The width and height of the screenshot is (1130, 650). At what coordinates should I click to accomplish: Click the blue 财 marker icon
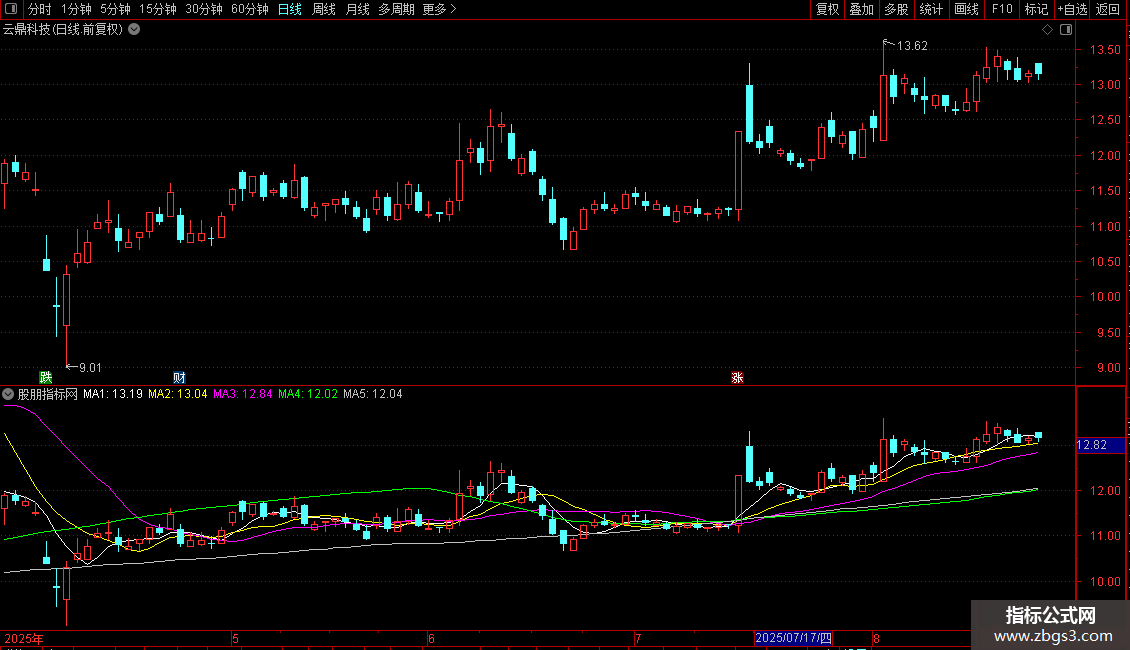click(179, 378)
